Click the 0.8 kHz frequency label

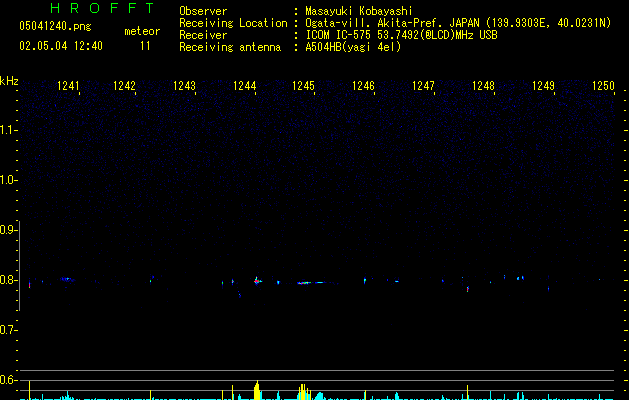click(8, 280)
